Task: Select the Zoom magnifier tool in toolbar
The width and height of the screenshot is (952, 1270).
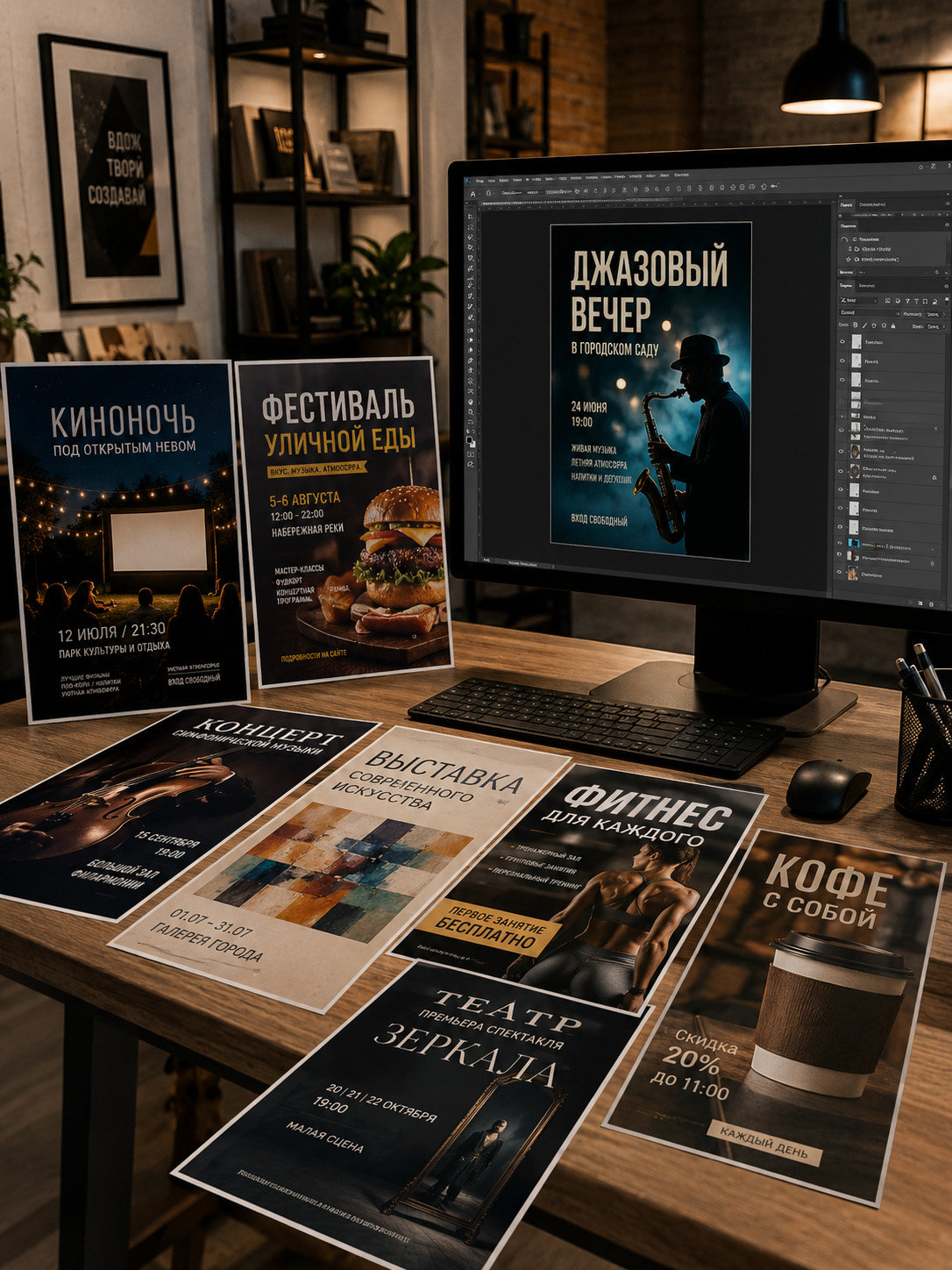Action: (471, 412)
